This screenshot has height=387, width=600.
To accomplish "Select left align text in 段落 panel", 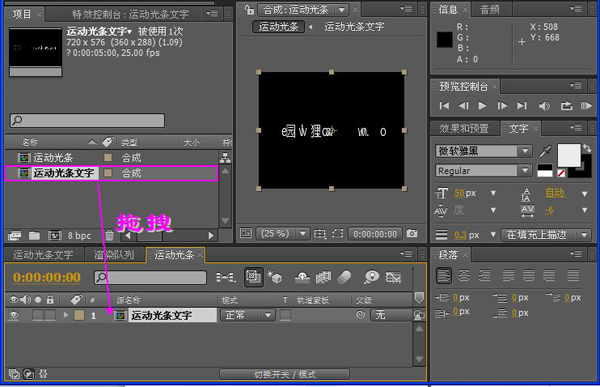I will tap(444, 276).
